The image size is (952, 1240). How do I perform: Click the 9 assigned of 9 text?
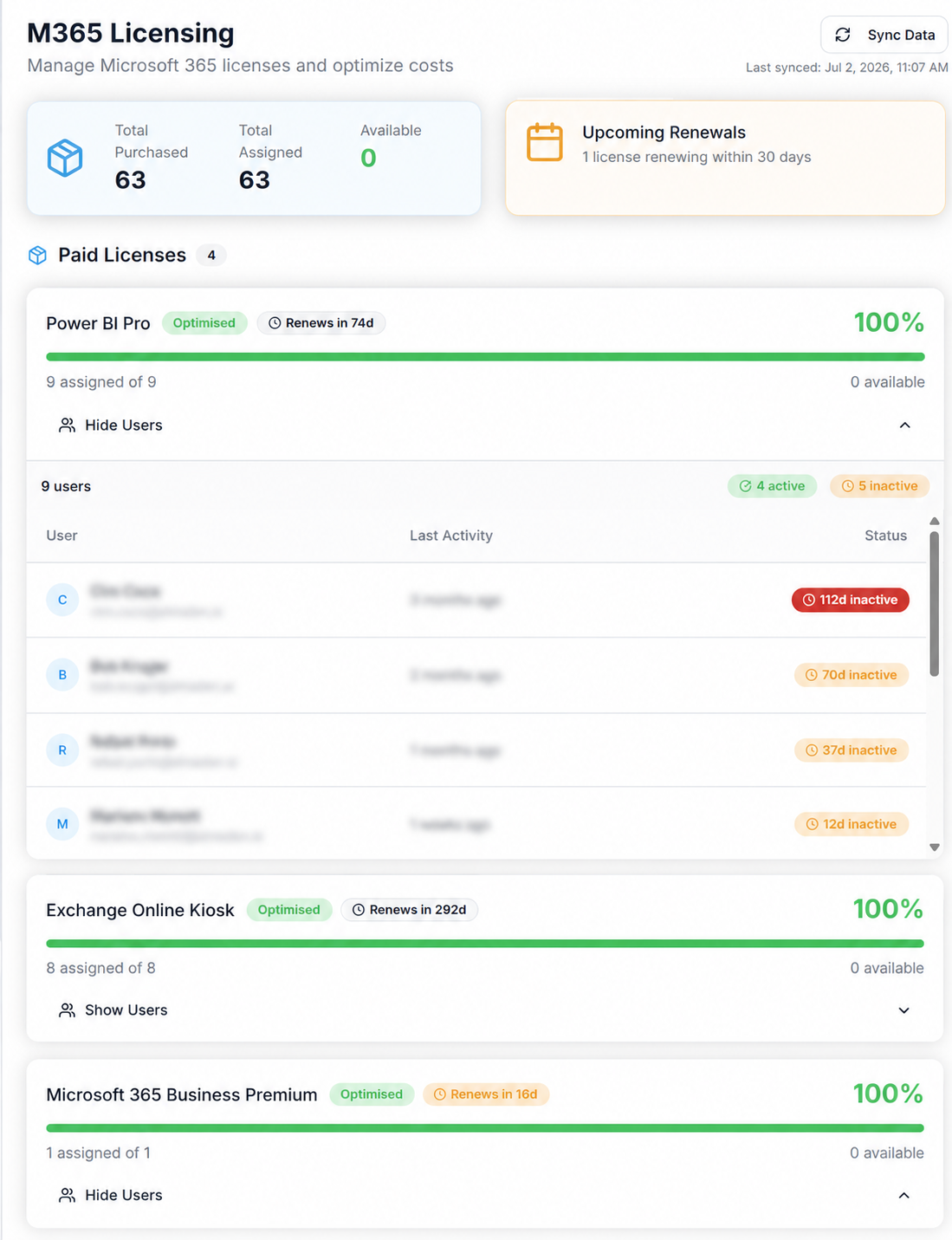(x=101, y=382)
